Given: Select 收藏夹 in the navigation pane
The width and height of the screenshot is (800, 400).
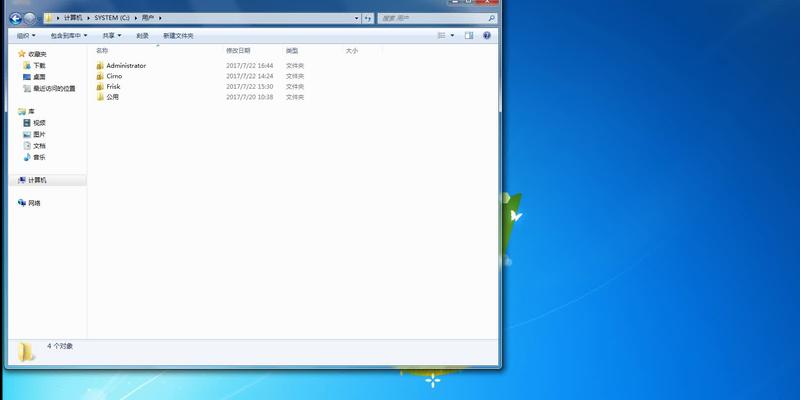Looking at the screenshot, I should pos(37,54).
